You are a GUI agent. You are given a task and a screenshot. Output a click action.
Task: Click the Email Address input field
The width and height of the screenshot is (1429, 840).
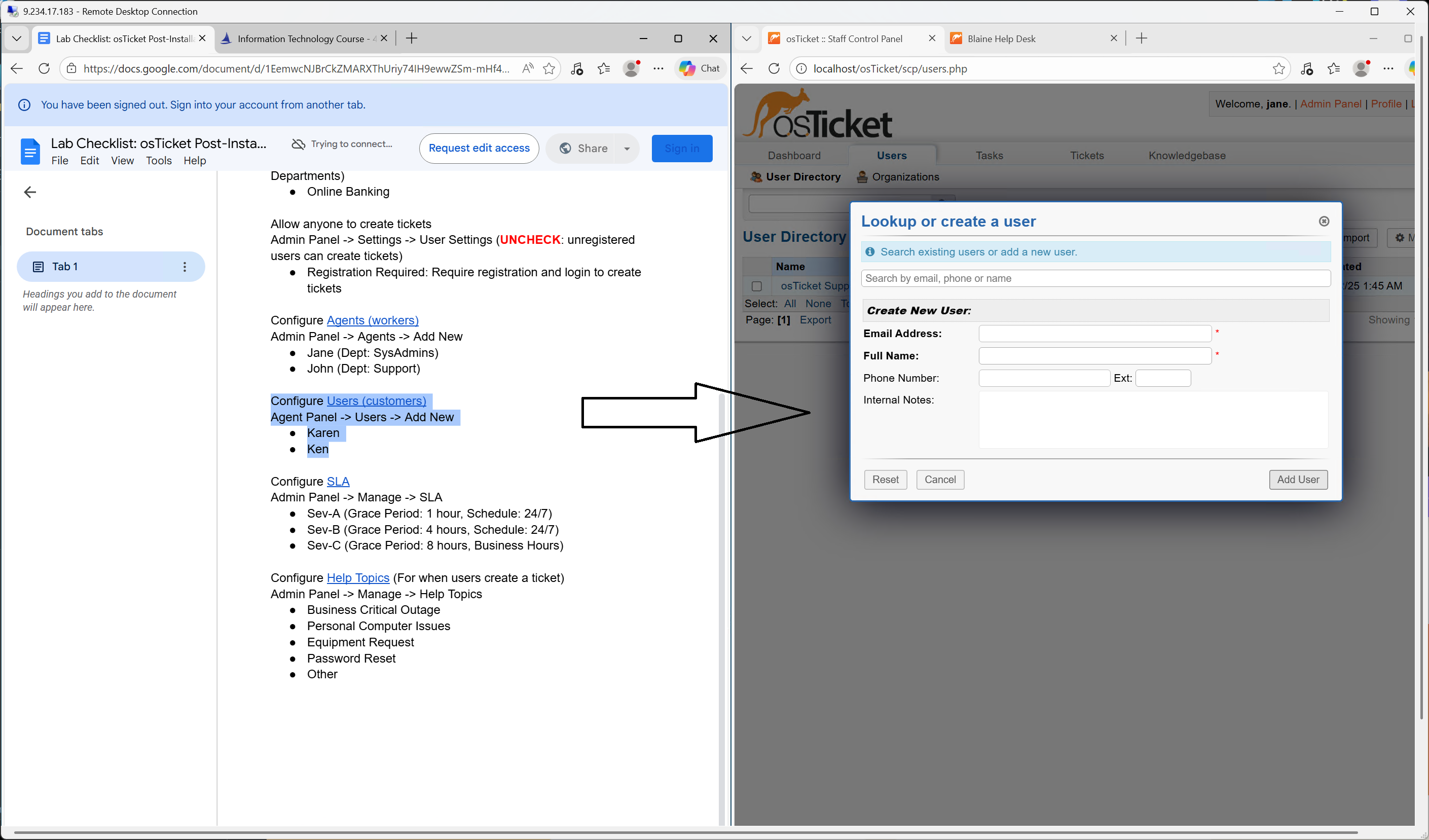(x=1094, y=334)
